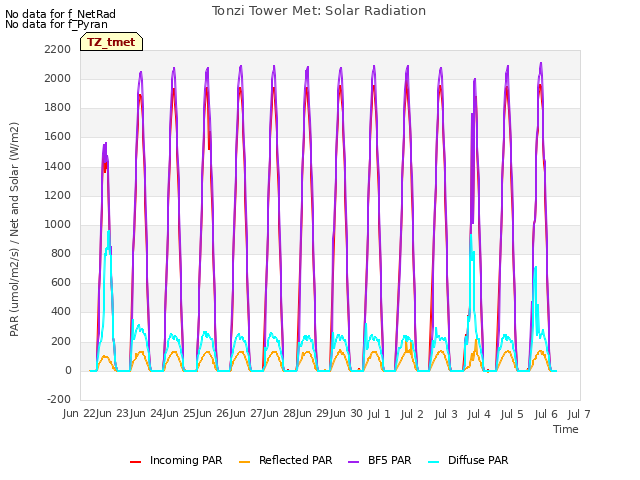Select the Reflected PAR legend label

pyautogui.click(x=296, y=460)
